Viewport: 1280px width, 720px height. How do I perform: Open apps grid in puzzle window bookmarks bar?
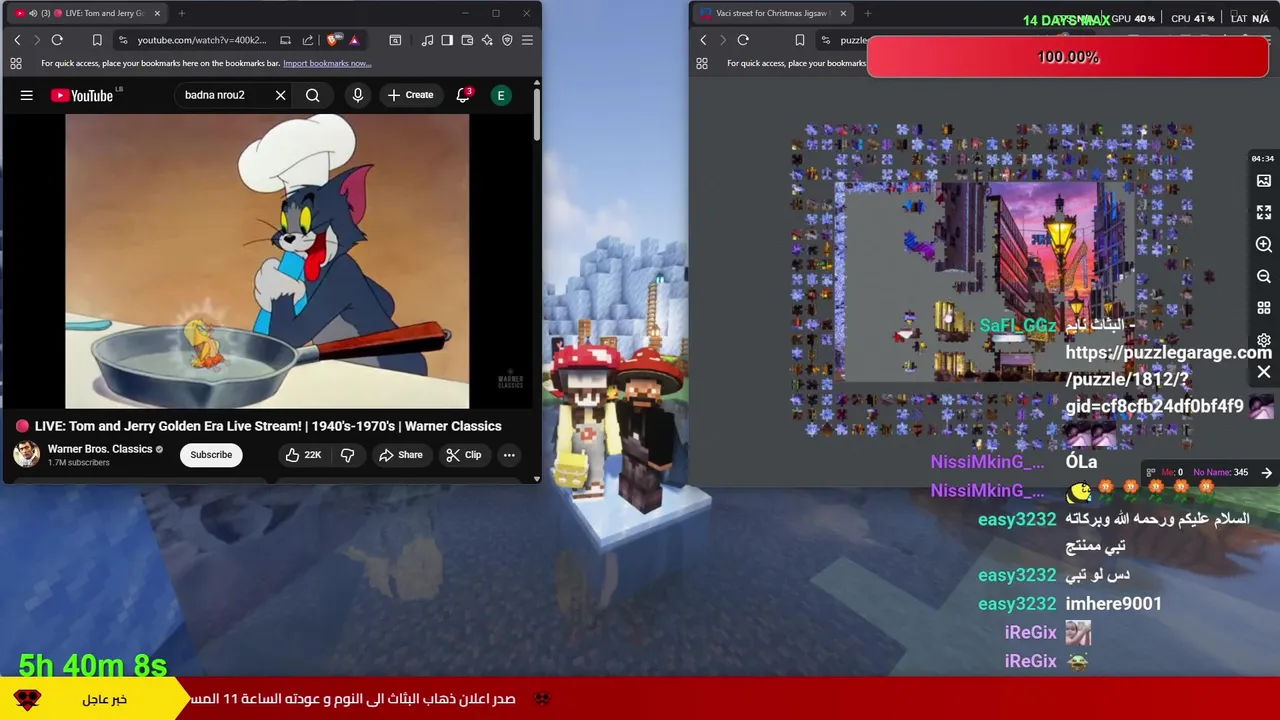click(702, 63)
